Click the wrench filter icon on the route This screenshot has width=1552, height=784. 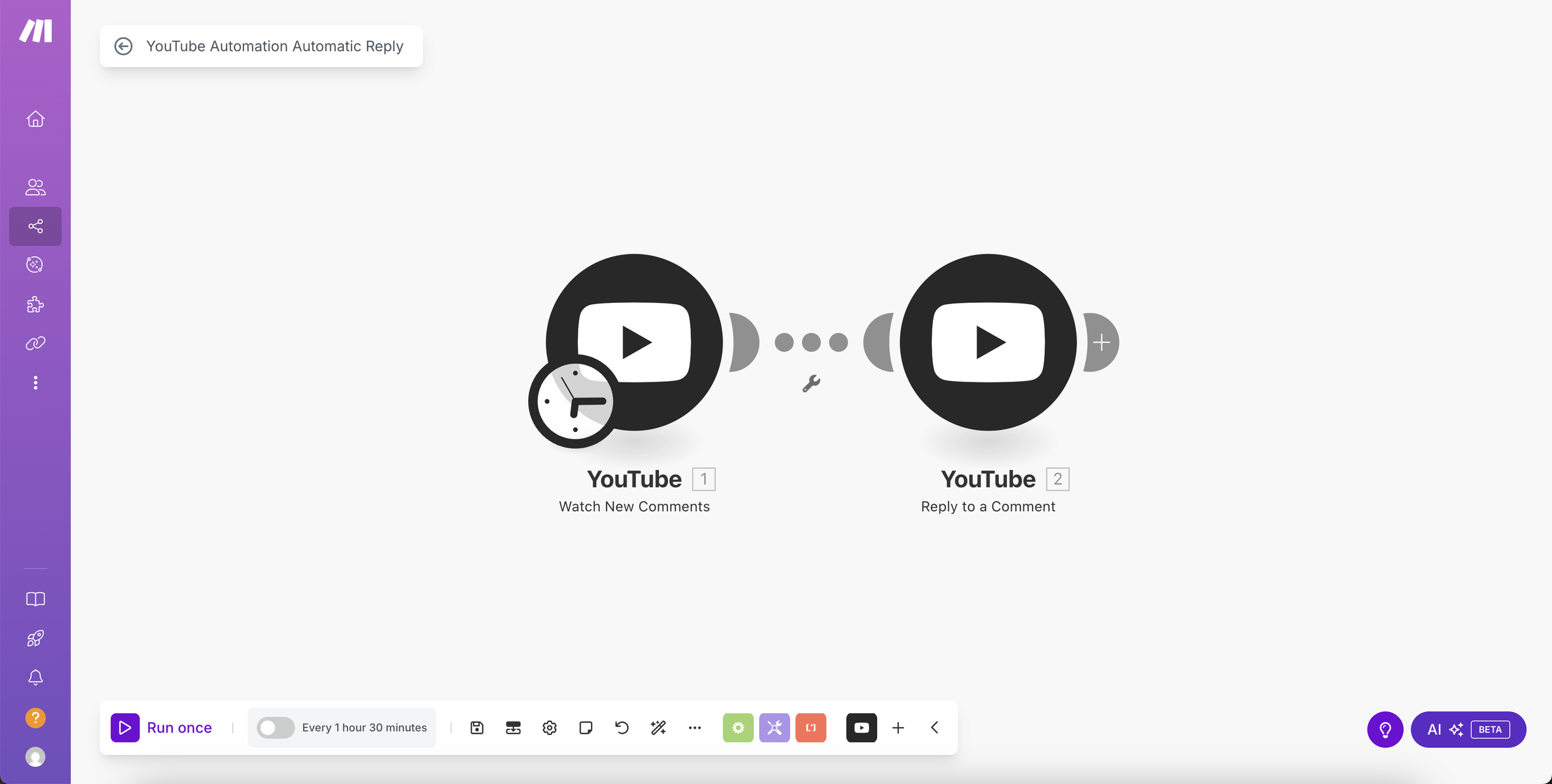[811, 384]
